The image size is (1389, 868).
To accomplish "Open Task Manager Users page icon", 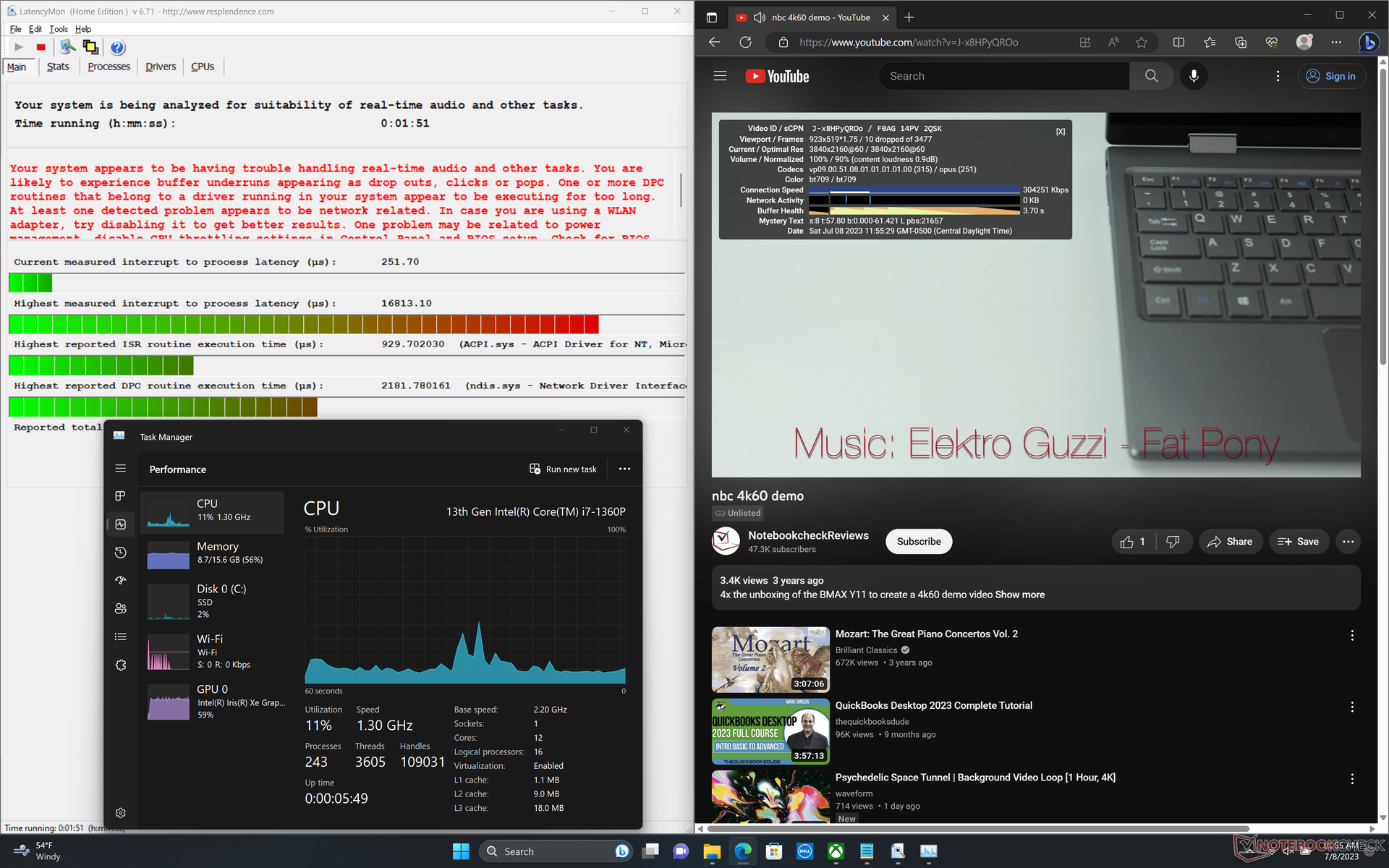I will pos(121,608).
